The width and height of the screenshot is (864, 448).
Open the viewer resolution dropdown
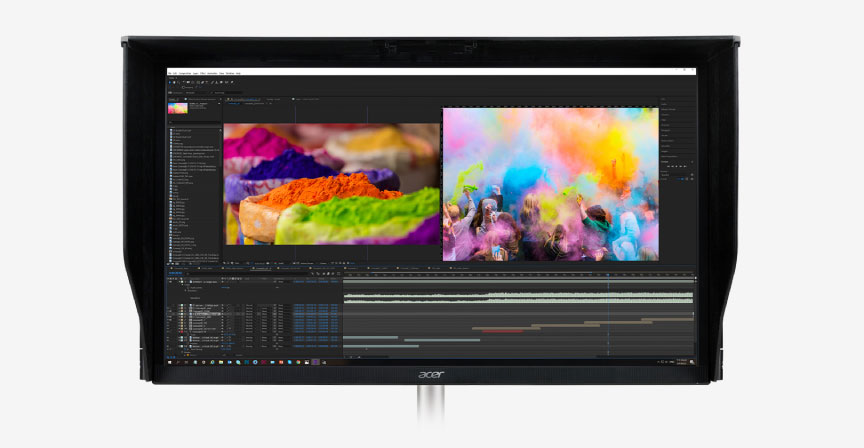point(280,263)
